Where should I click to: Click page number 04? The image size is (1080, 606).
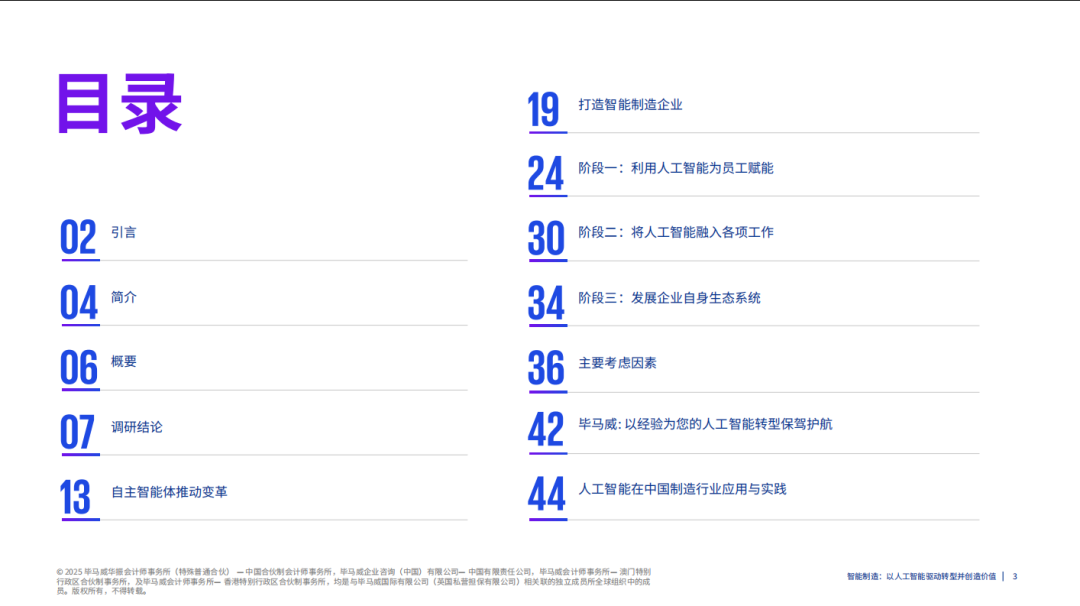coord(79,303)
